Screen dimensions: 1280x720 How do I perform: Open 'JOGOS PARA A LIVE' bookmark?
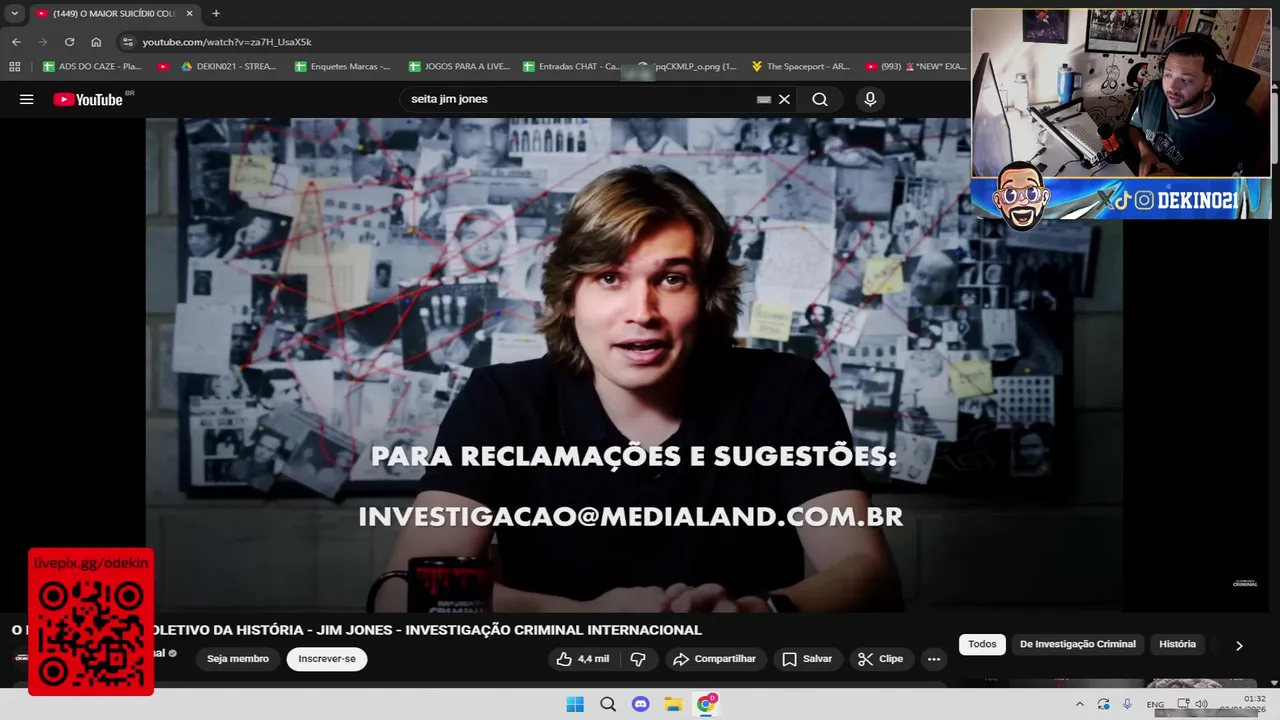pos(459,67)
